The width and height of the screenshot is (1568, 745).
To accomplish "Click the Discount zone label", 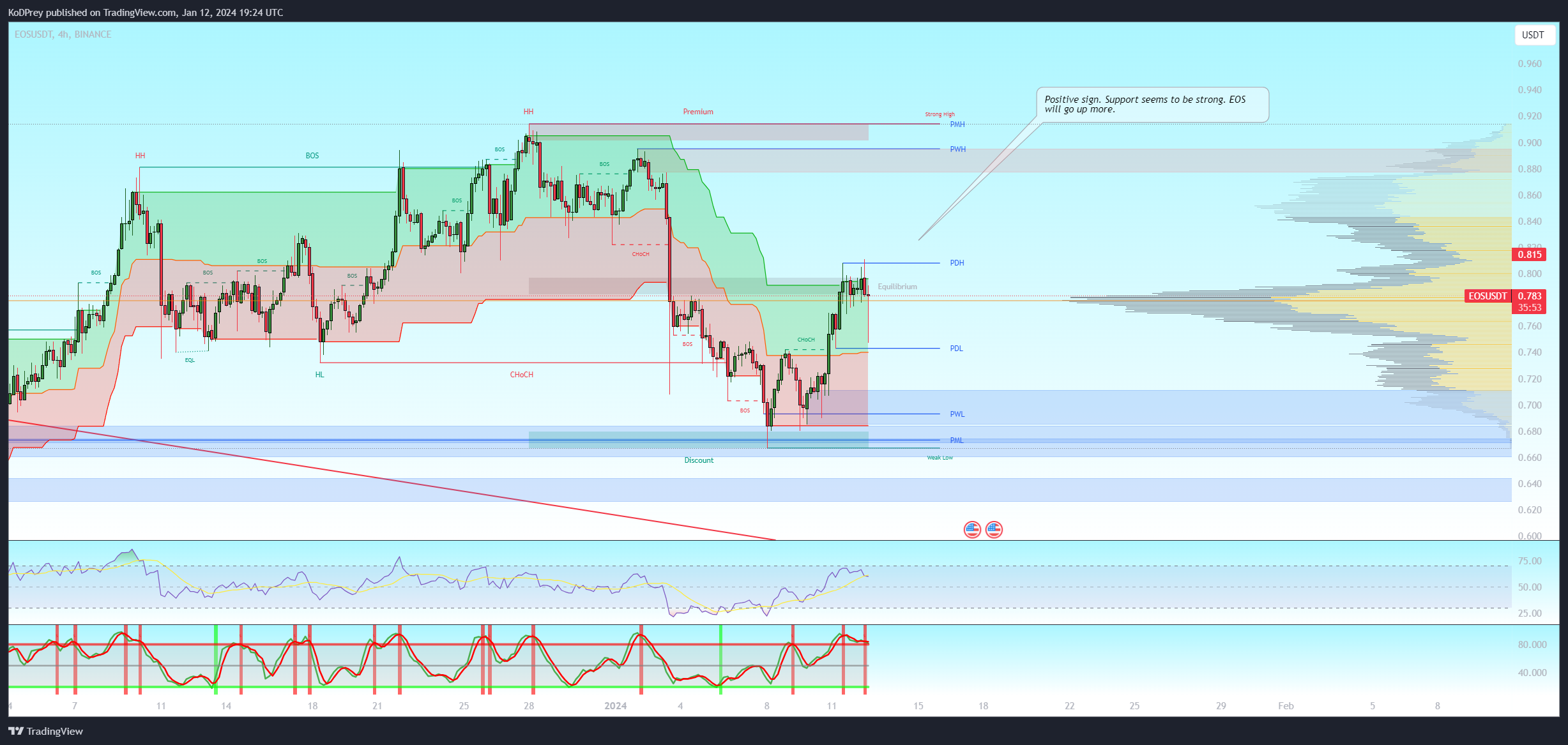I will pyautogui.click(x=699, y=460).
